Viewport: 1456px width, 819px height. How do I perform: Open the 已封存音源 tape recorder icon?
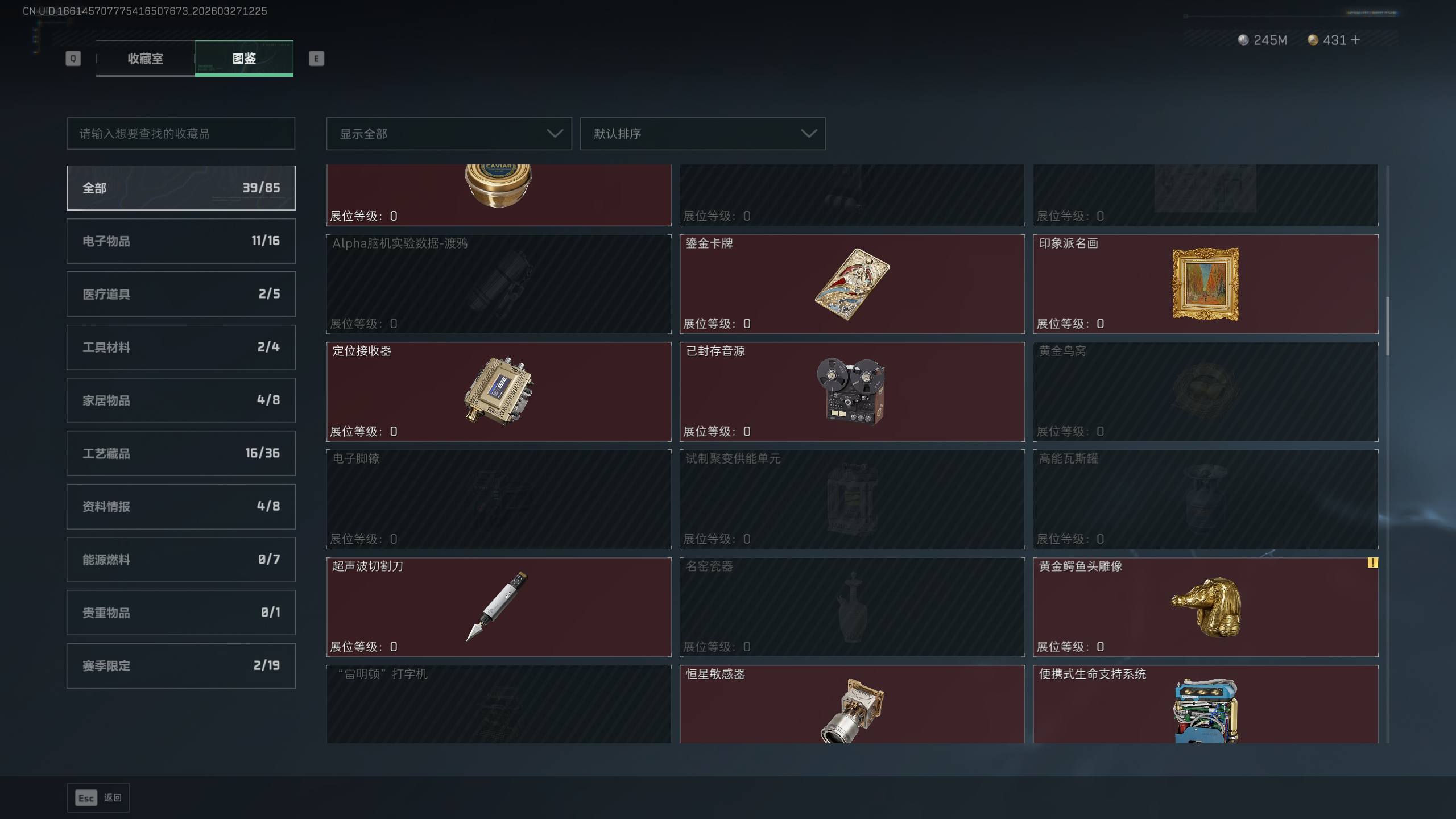(x=851, y=391)
